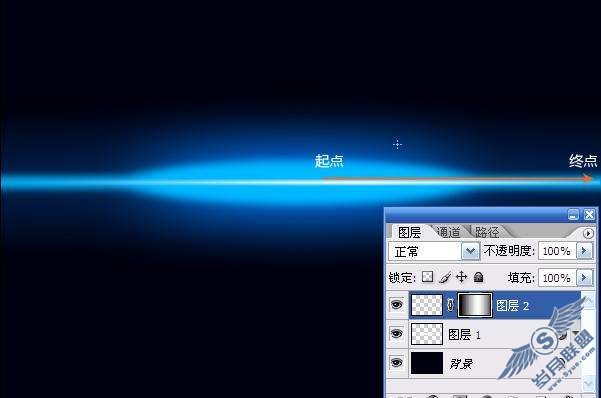Screen dimensions: 601x398
Task: Open the layers panel options menu arrow
Action: [588, 233]
